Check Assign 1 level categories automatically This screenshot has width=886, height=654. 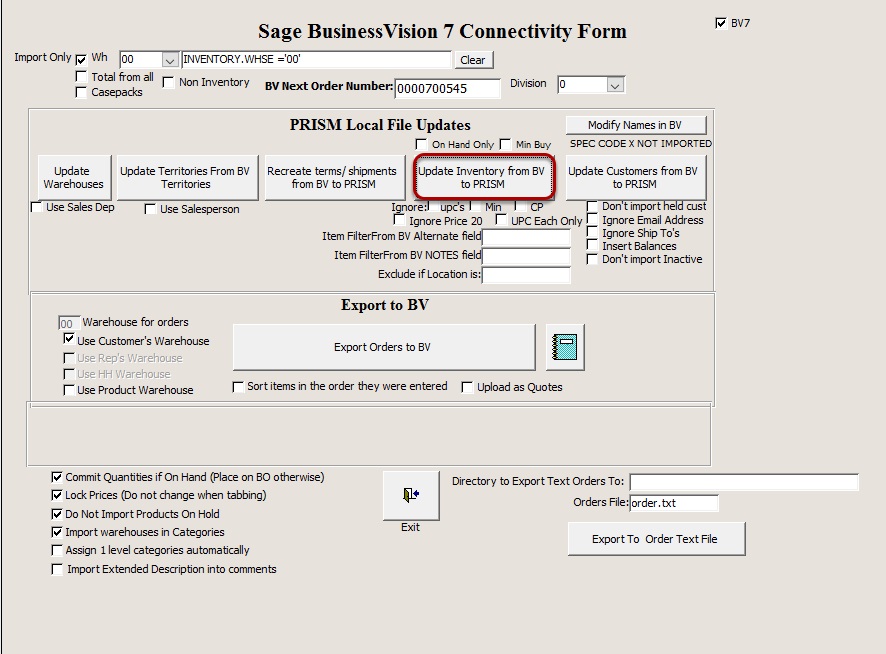coord(57,550)
